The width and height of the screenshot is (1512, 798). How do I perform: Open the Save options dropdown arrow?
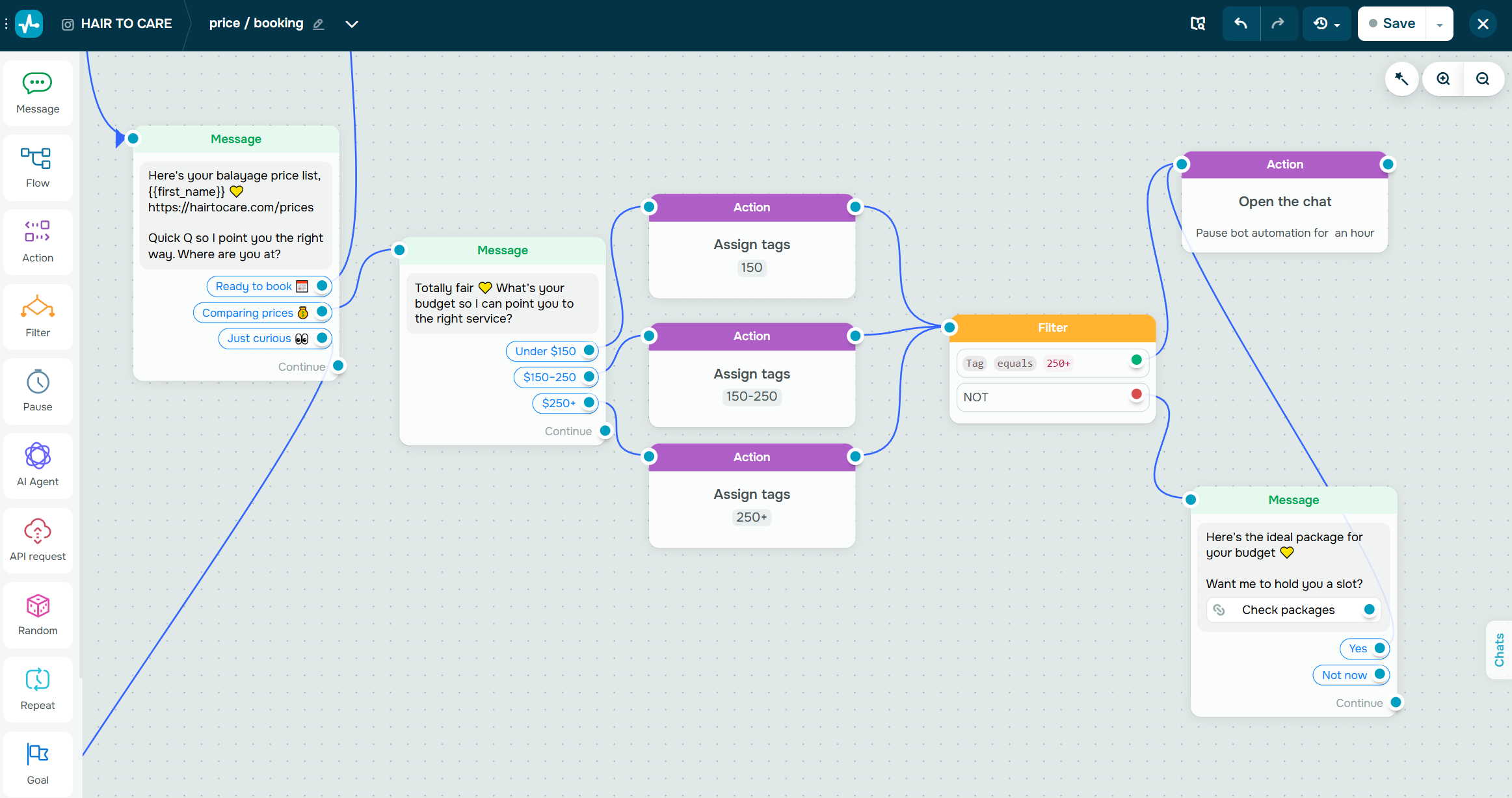[x=1440, y=24]
